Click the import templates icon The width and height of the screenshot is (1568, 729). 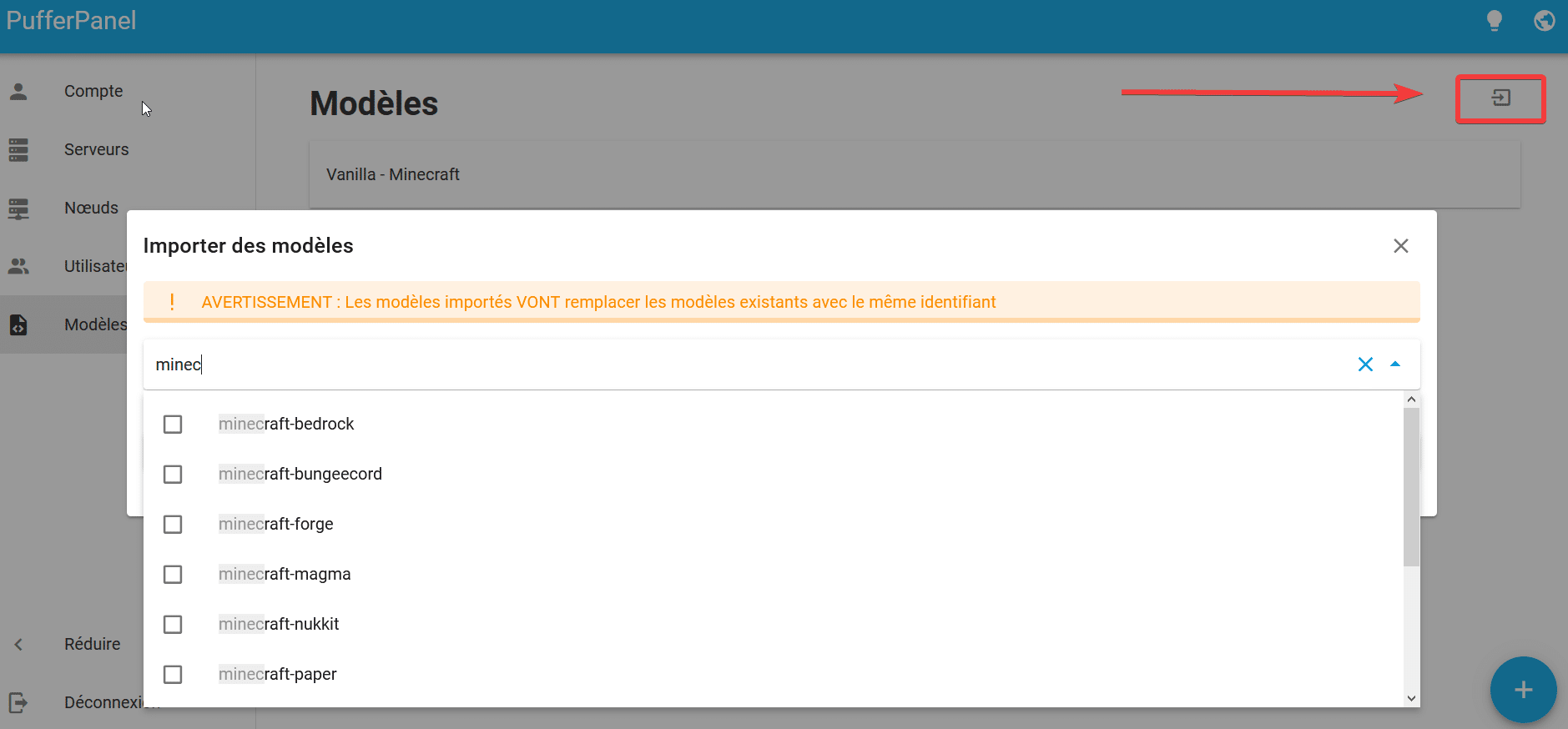click(1501, 98)
